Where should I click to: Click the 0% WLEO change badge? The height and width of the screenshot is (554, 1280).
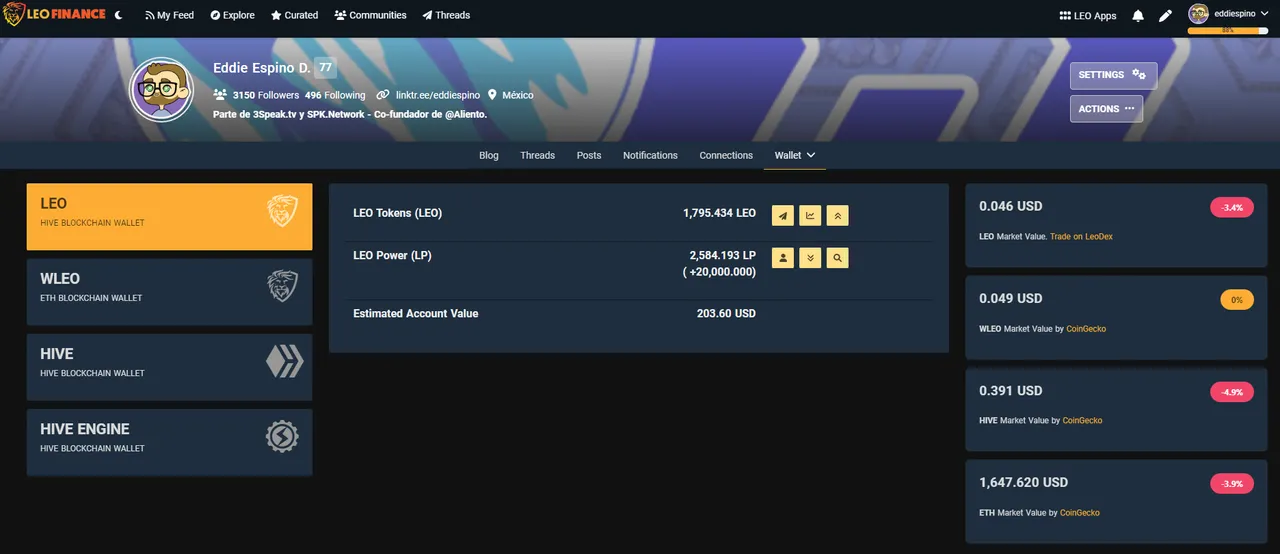click(x=1237, y=300)
